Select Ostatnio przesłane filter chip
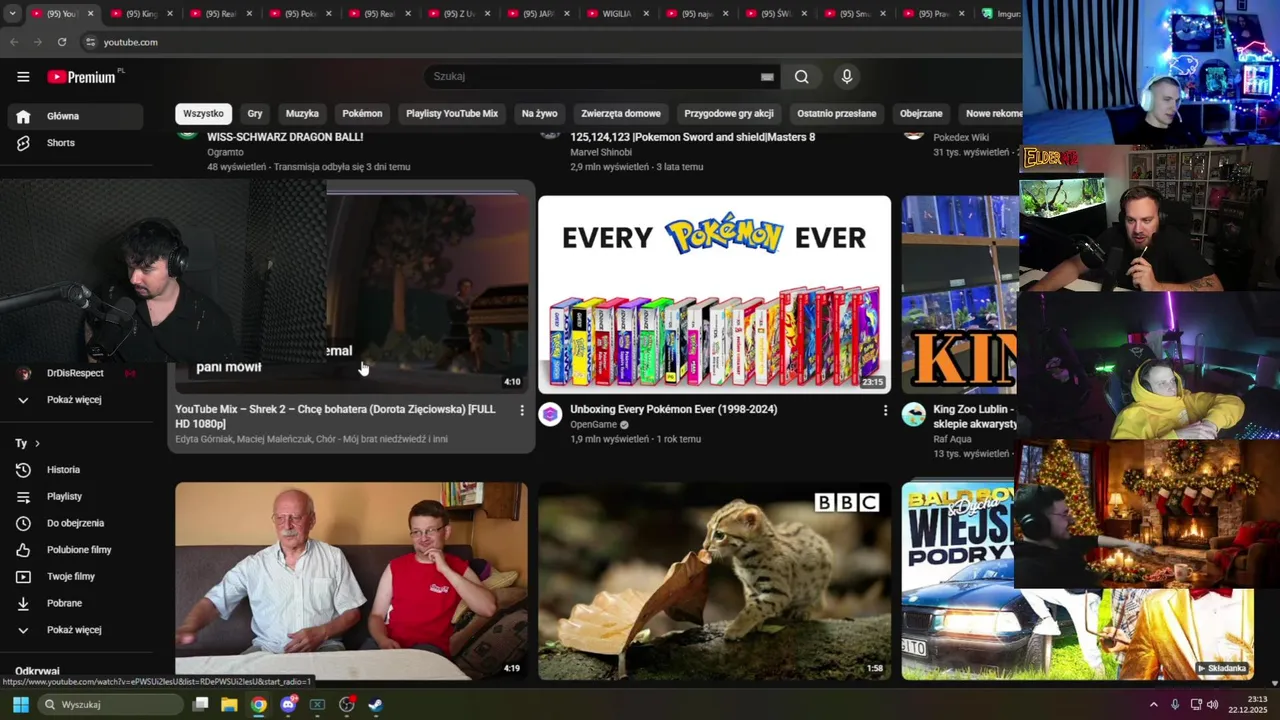The image size is (1280, 720). (x=837, y=114)
